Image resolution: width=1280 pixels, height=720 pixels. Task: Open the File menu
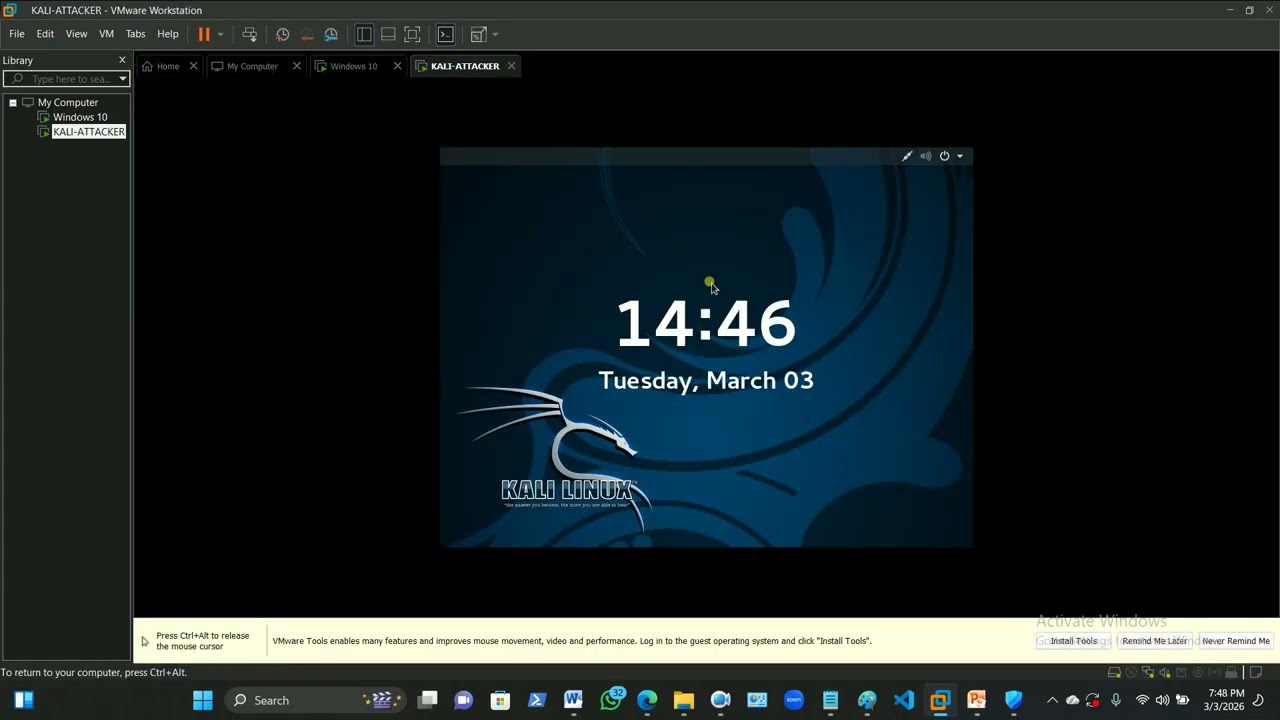tap(17, 34)
